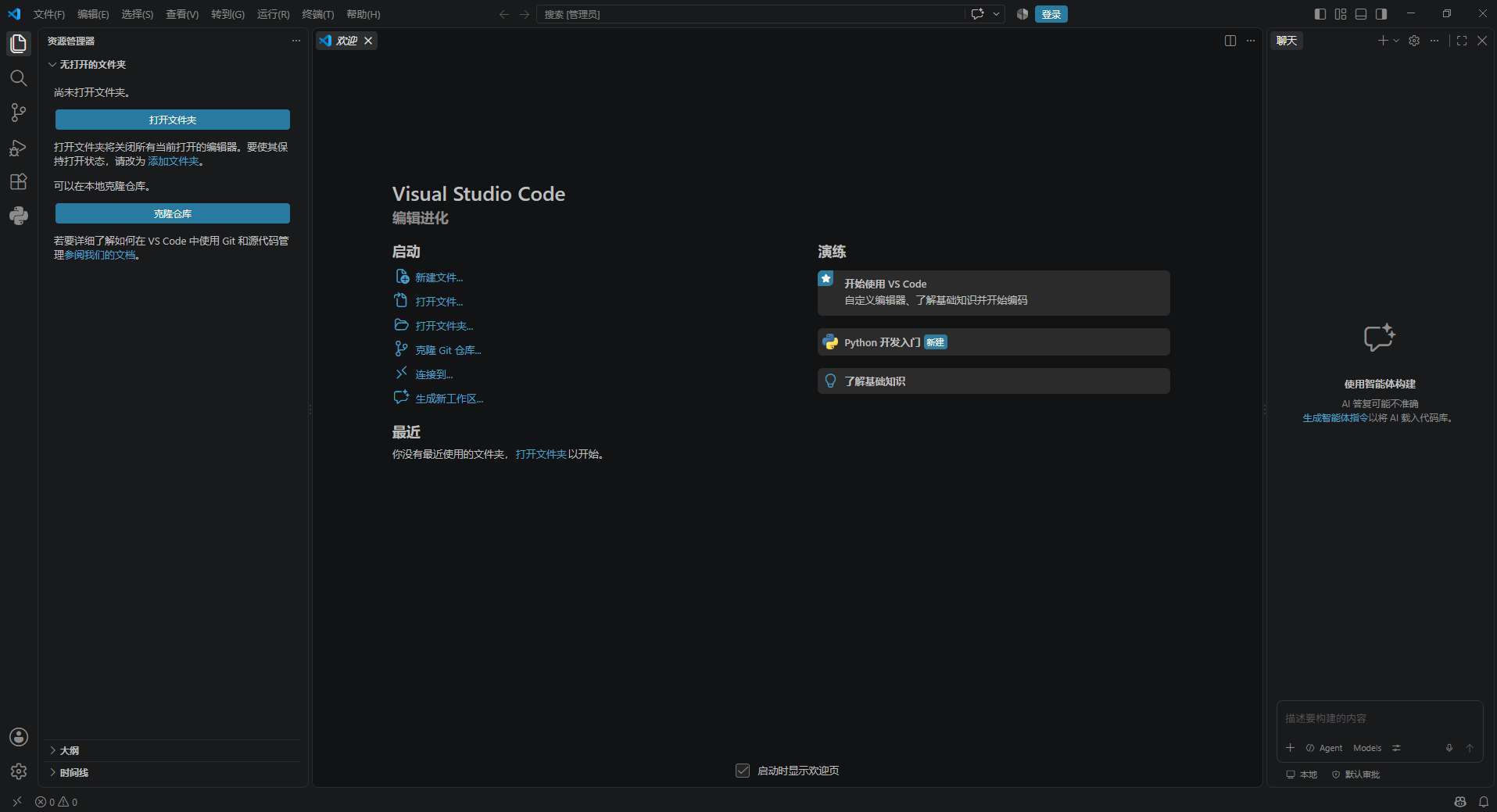This screenshot has height=812, width=1497.
Task: Open chat tools configuration sliders icon
Action: pyautogui.click(x=1396, y=748)
